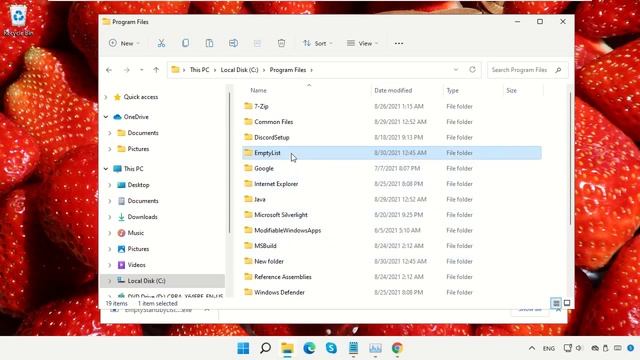Click Local Disk (C:) in breadcrumb
Image resolution: width=640 pixels, height=360 pixels.
tap(240, 70)
